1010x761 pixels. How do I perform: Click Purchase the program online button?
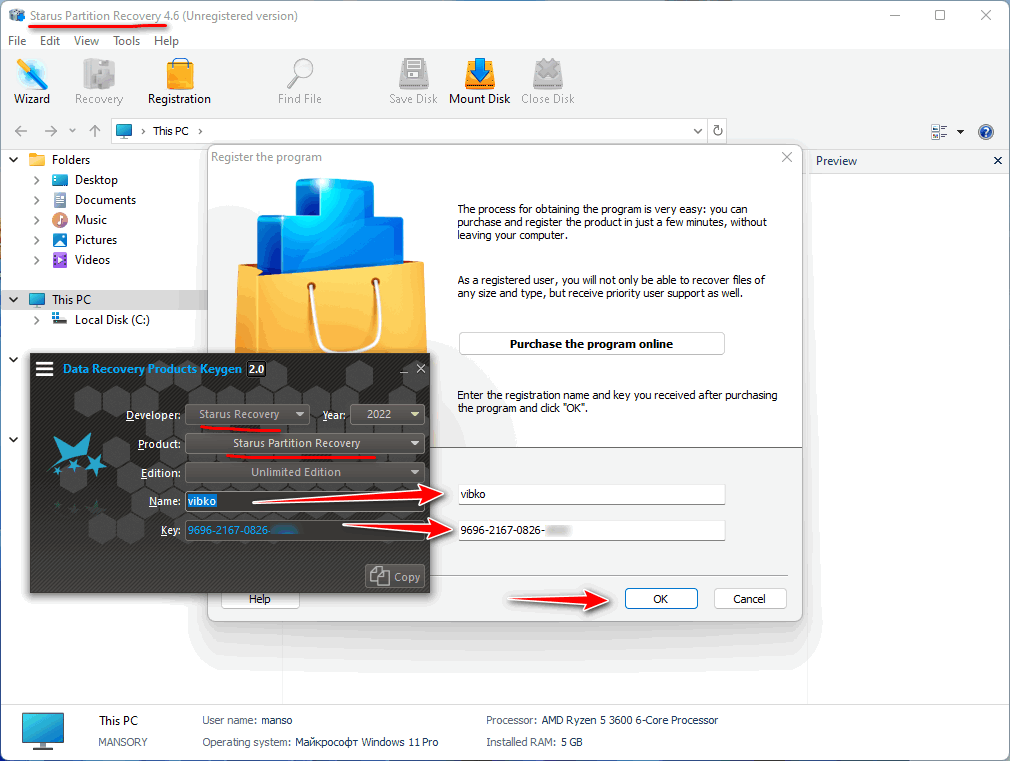(x=591, y=344)
